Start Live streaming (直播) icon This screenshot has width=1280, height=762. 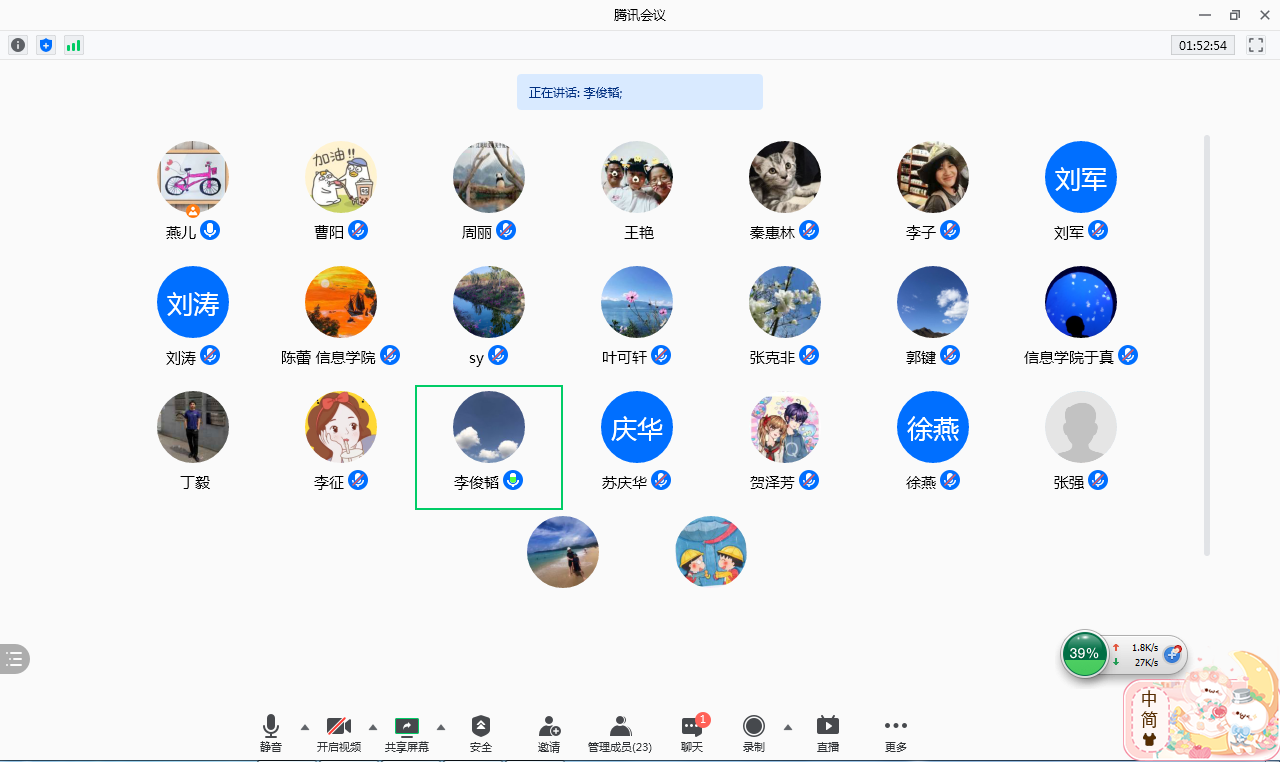click(x=828, y=733)
